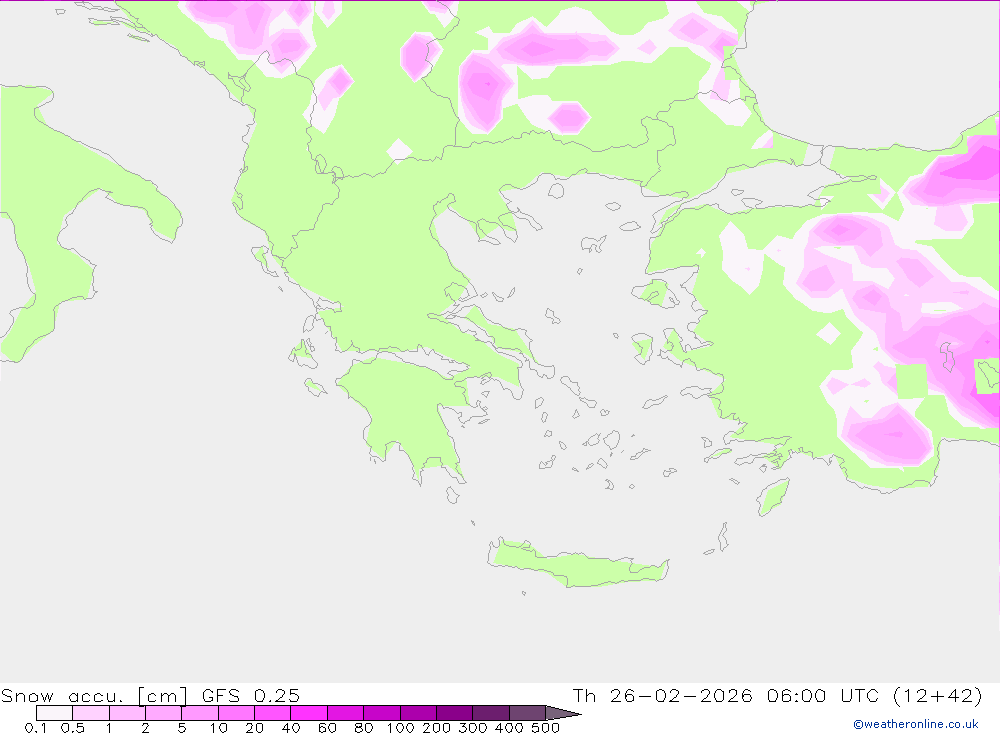Pick the legend swatch between 200 and 300
Screen dimensions: 1000x733
(454, 713)
